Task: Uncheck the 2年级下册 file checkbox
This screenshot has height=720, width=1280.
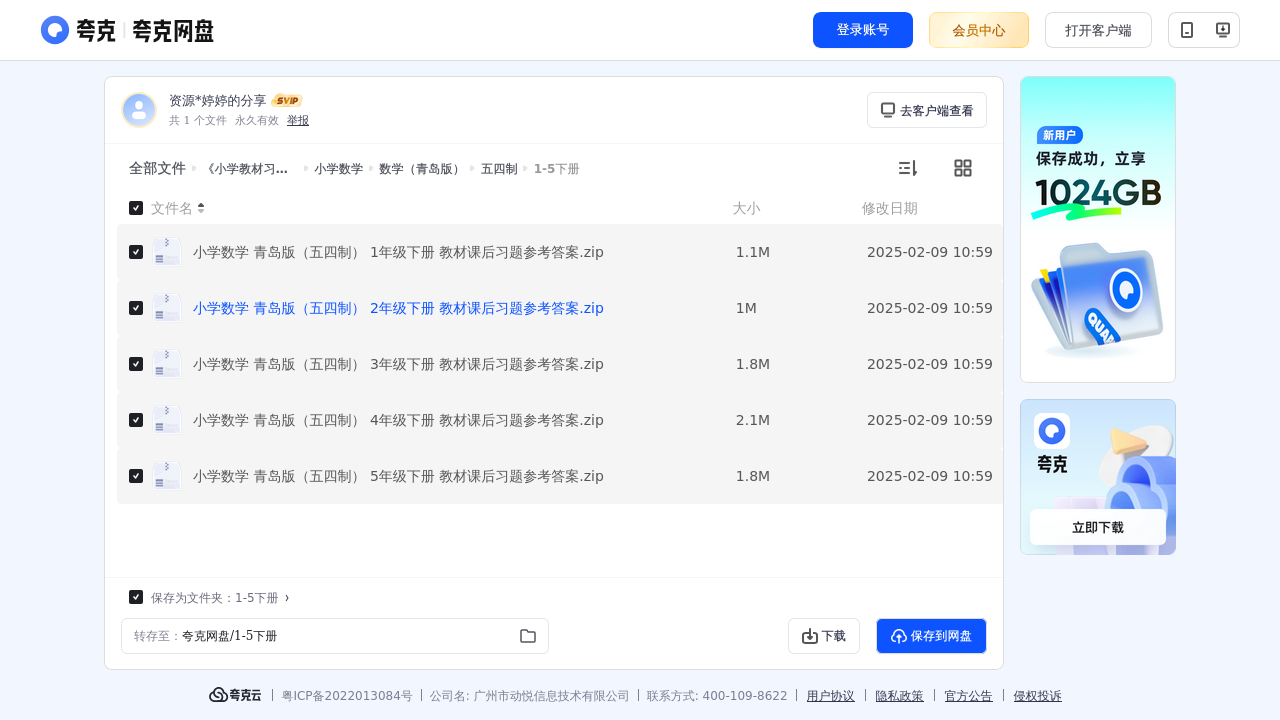Action: pos(136,308)
